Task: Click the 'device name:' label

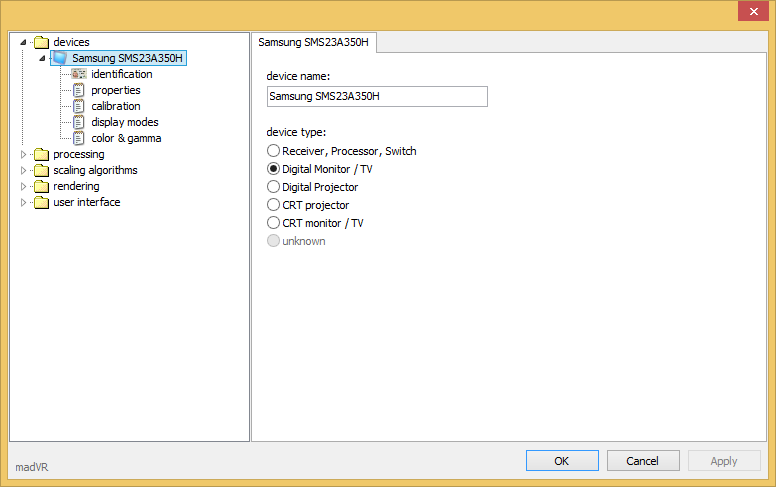Action: [x=298, y=76]
